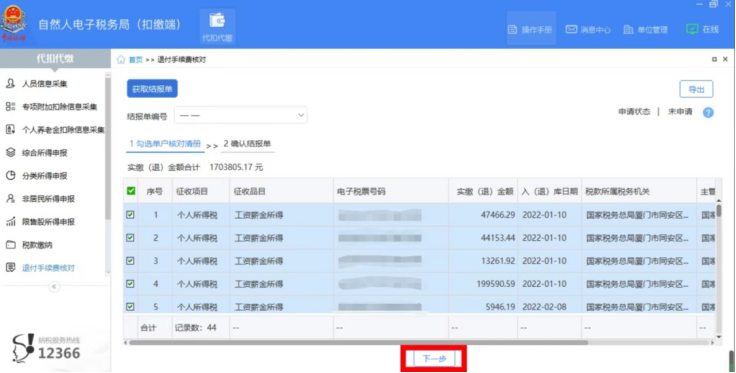Uncheck the row 1 checkbox

point(130,215)
